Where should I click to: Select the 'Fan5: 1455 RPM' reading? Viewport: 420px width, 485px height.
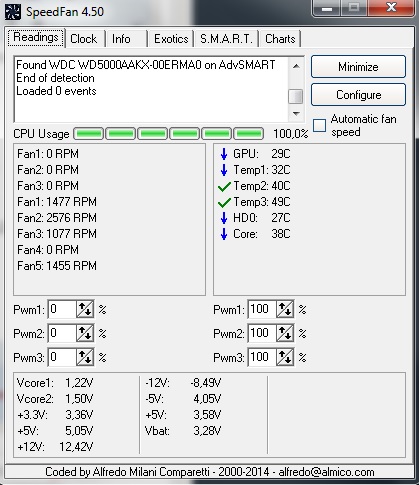[57, 266]
